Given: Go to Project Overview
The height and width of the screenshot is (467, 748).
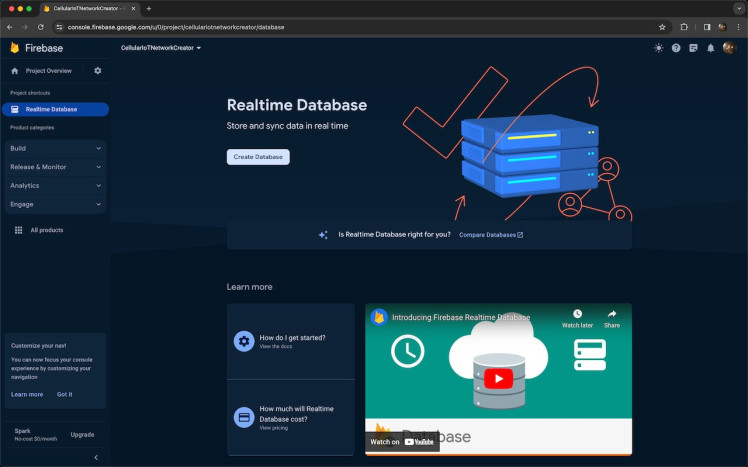Looking at the screenshot, I should tap(48, 71).
